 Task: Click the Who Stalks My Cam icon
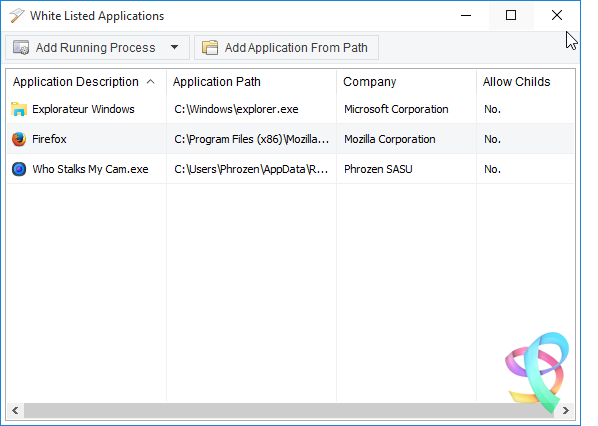click(x=19, y=169)
